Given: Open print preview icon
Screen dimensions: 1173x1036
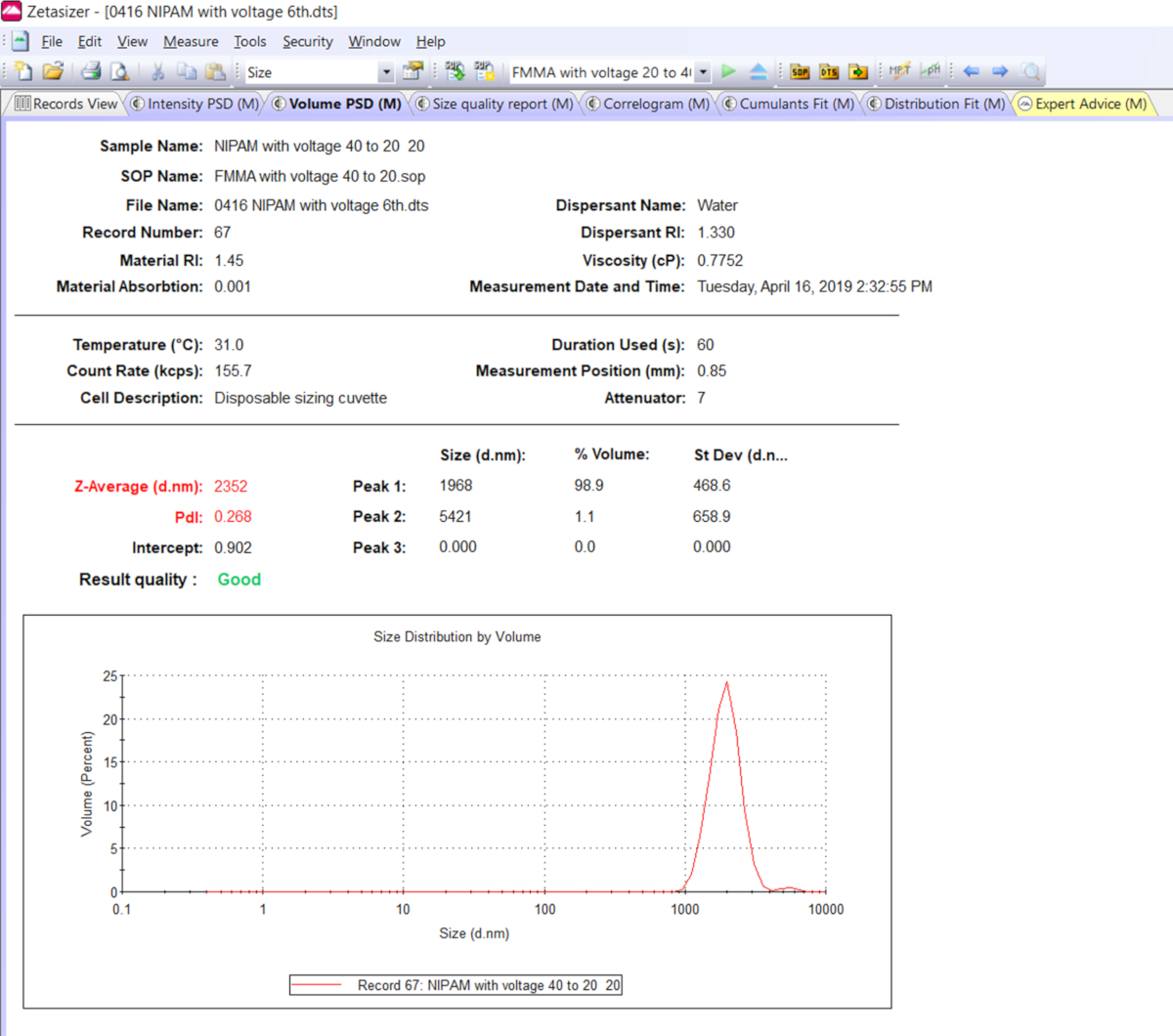Looking at the screenshot, I should click(119, 71).
